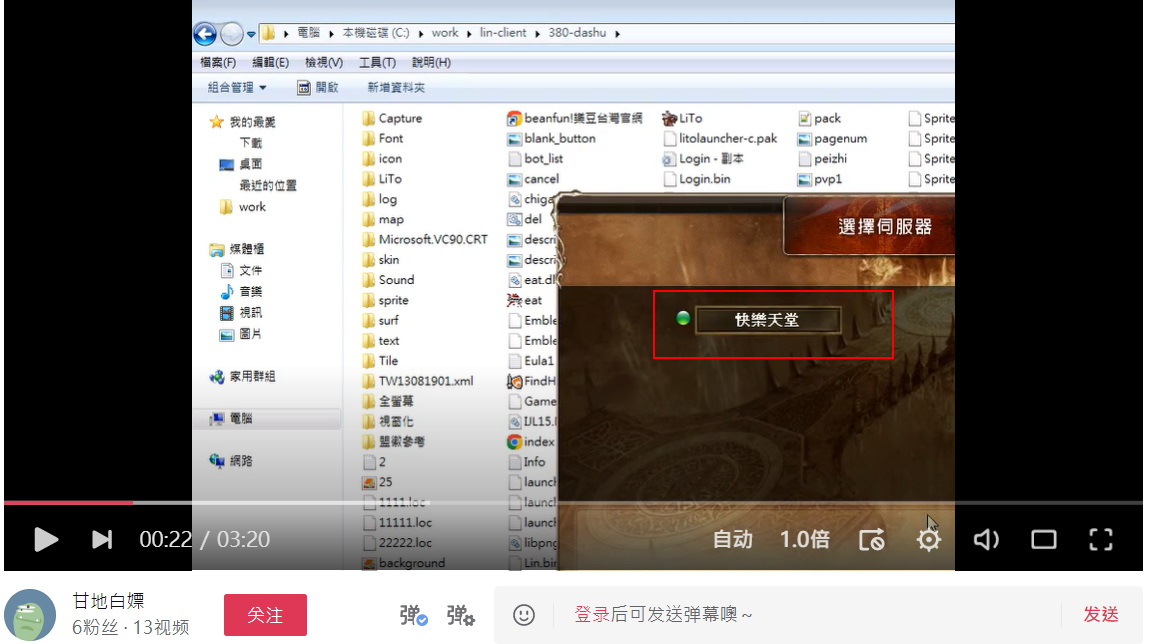This screenshot has width=1160, height=644.
Task: Follow the uploader with 关注 button
Action: click(265, 614)
